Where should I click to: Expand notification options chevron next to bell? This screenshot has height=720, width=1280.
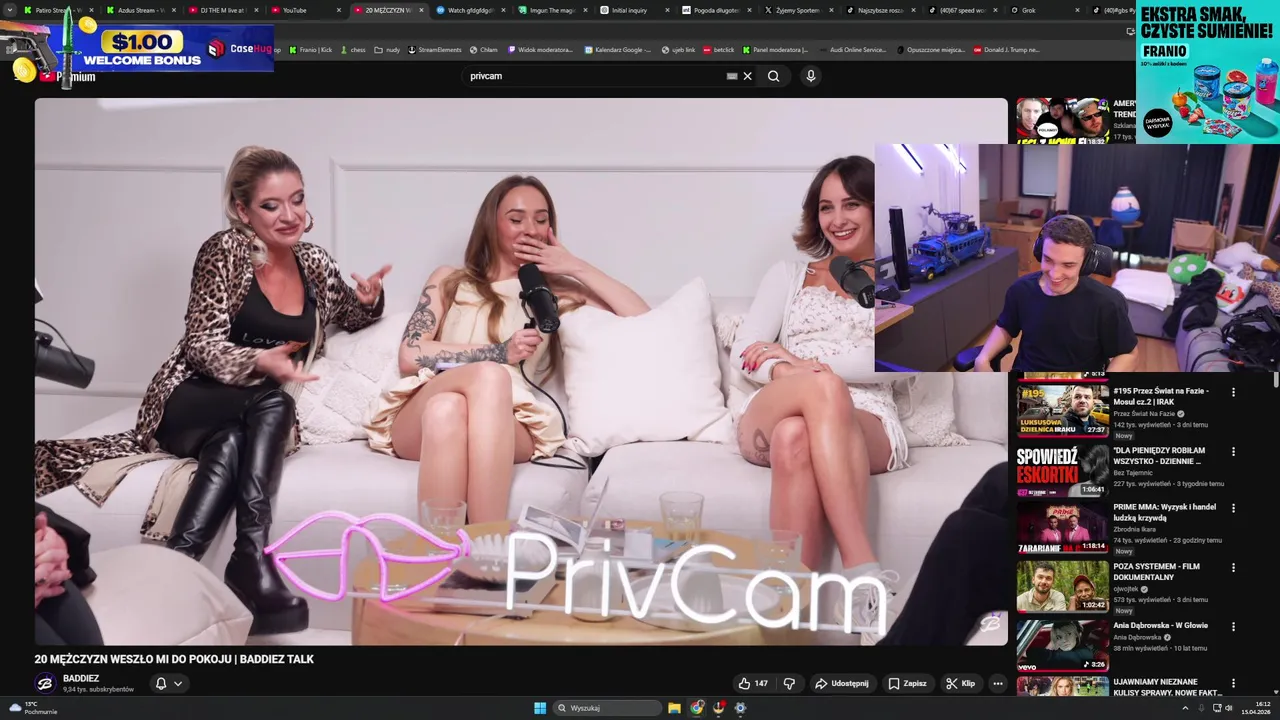[x=178, y=684]
